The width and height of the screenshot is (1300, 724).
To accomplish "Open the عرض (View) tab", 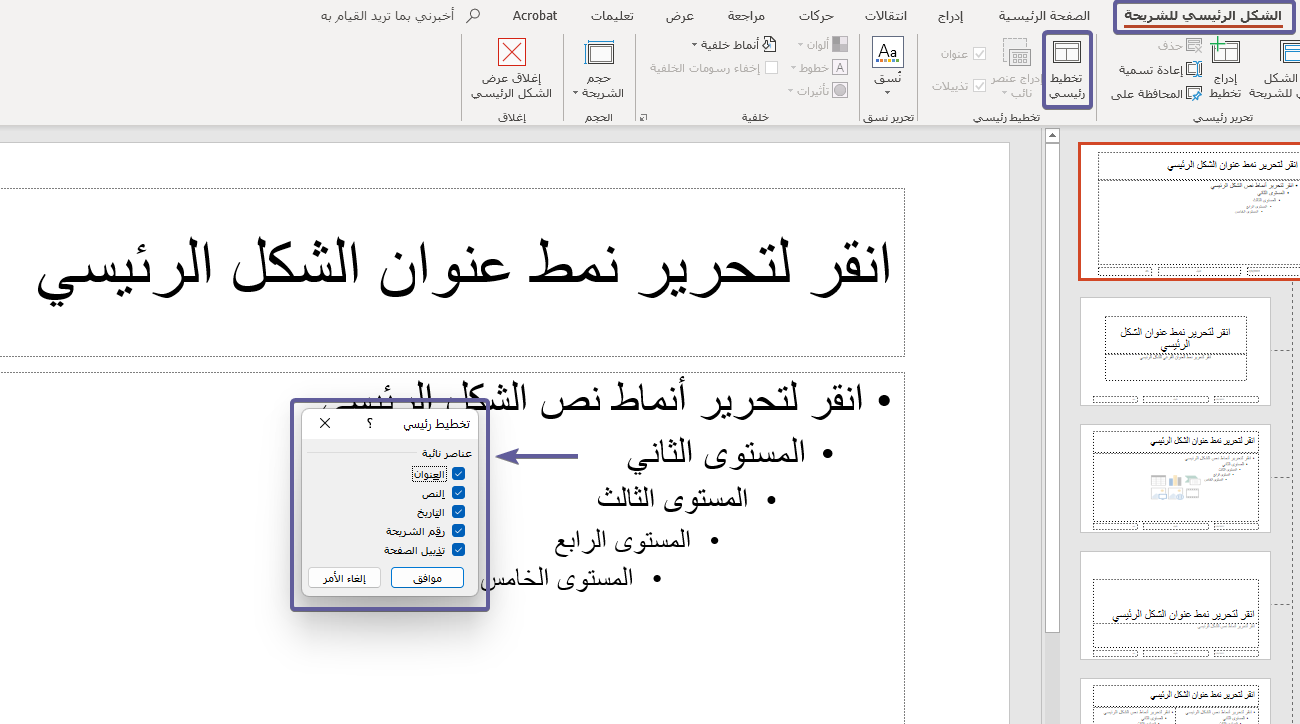I will [x=680, y=16].
